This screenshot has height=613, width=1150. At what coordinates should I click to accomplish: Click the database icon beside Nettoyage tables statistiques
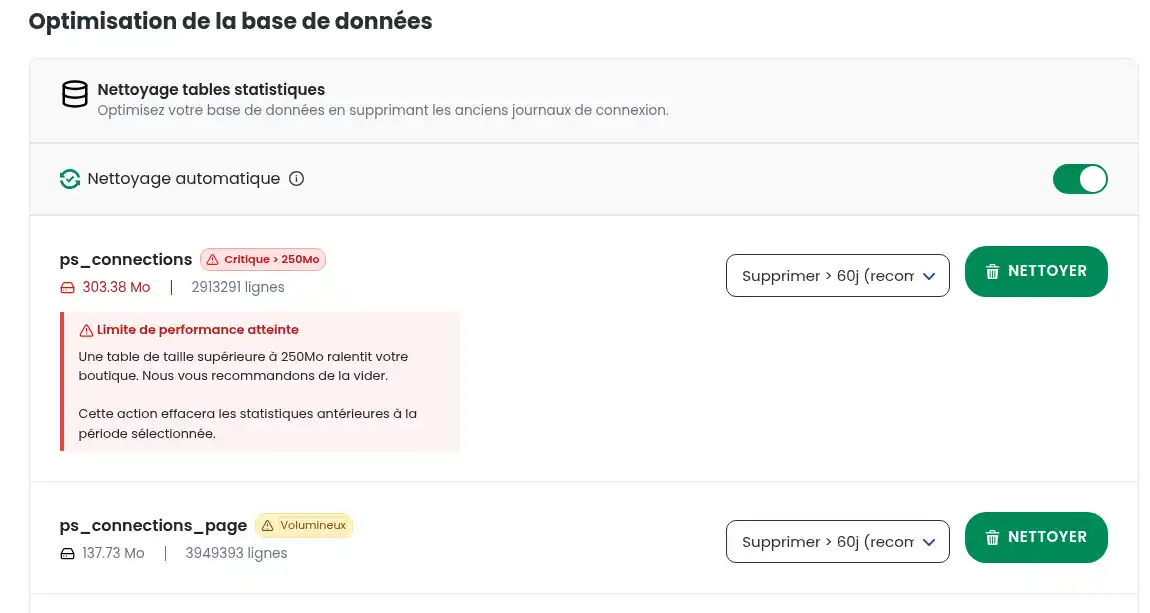(x=75, y=95)
